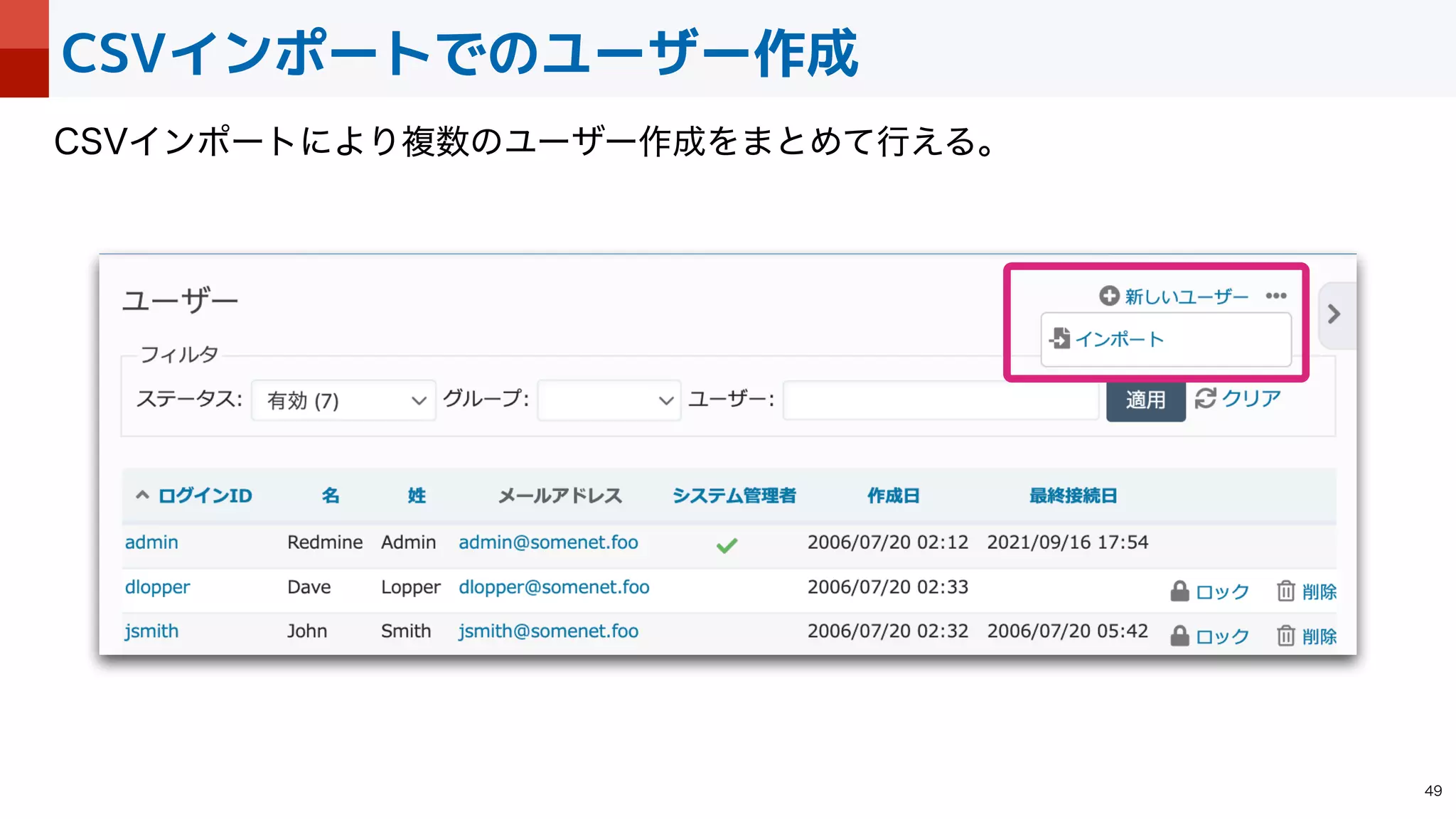Click last name Smith cell
Viewport: 1456px width, 819px height.
(x=406, y=631)
